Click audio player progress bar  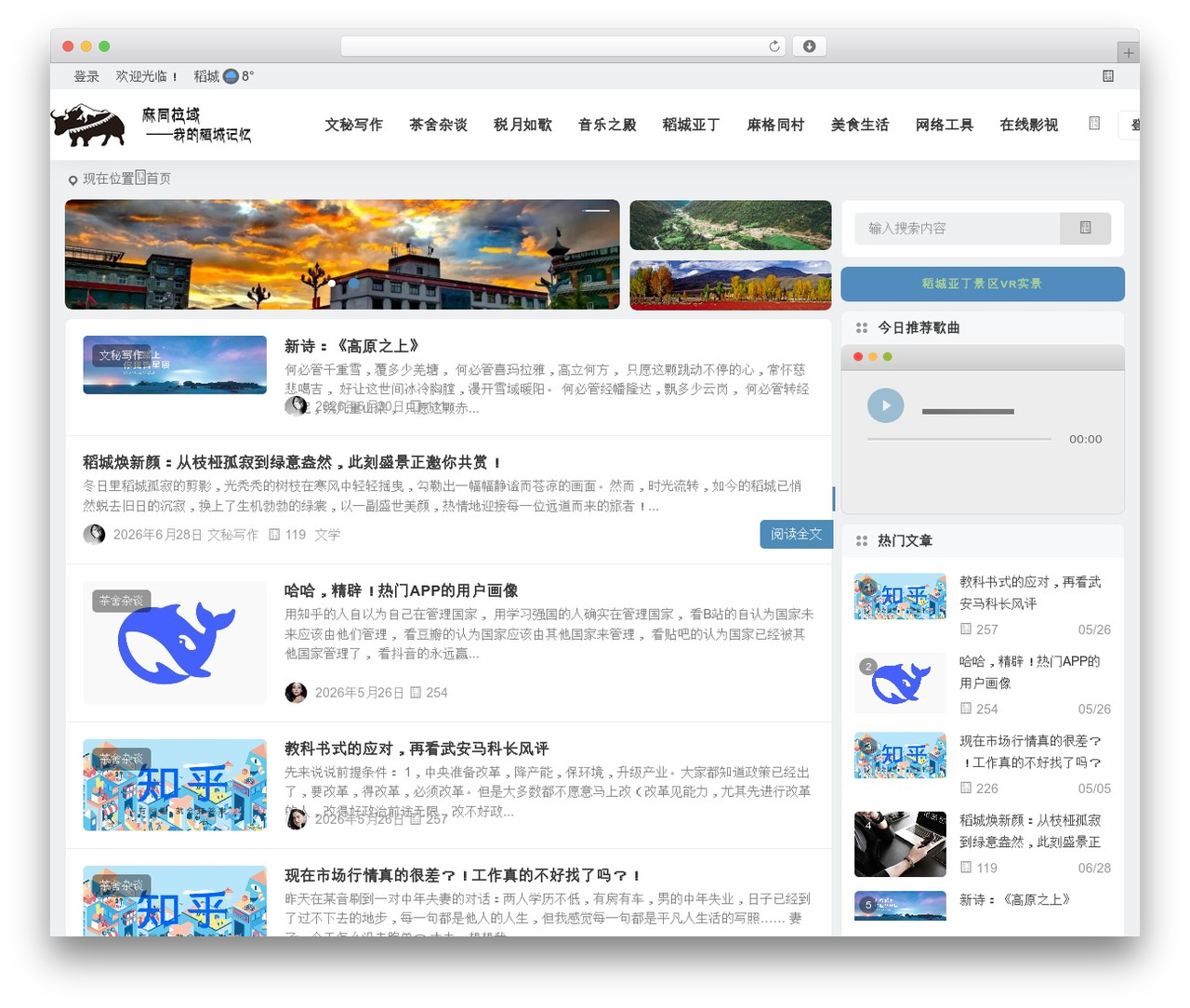click(959, 439)
